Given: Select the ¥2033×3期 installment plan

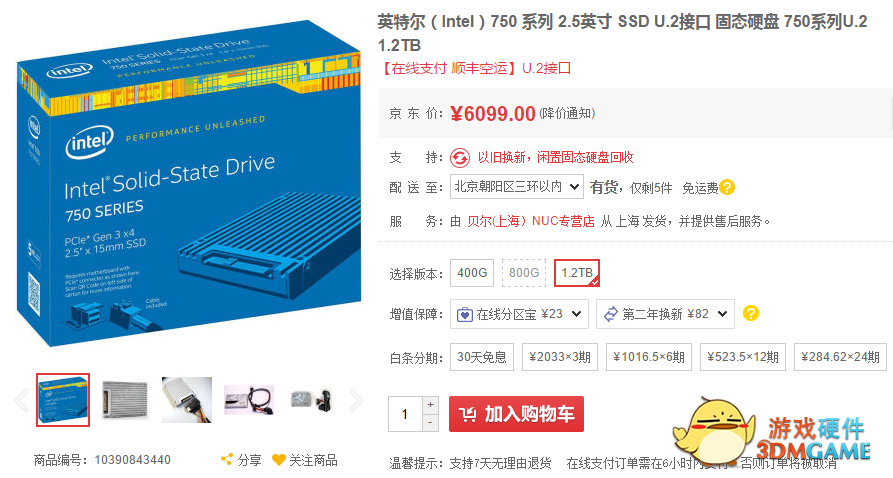Looking at the screenshot, I should (560, 357).
